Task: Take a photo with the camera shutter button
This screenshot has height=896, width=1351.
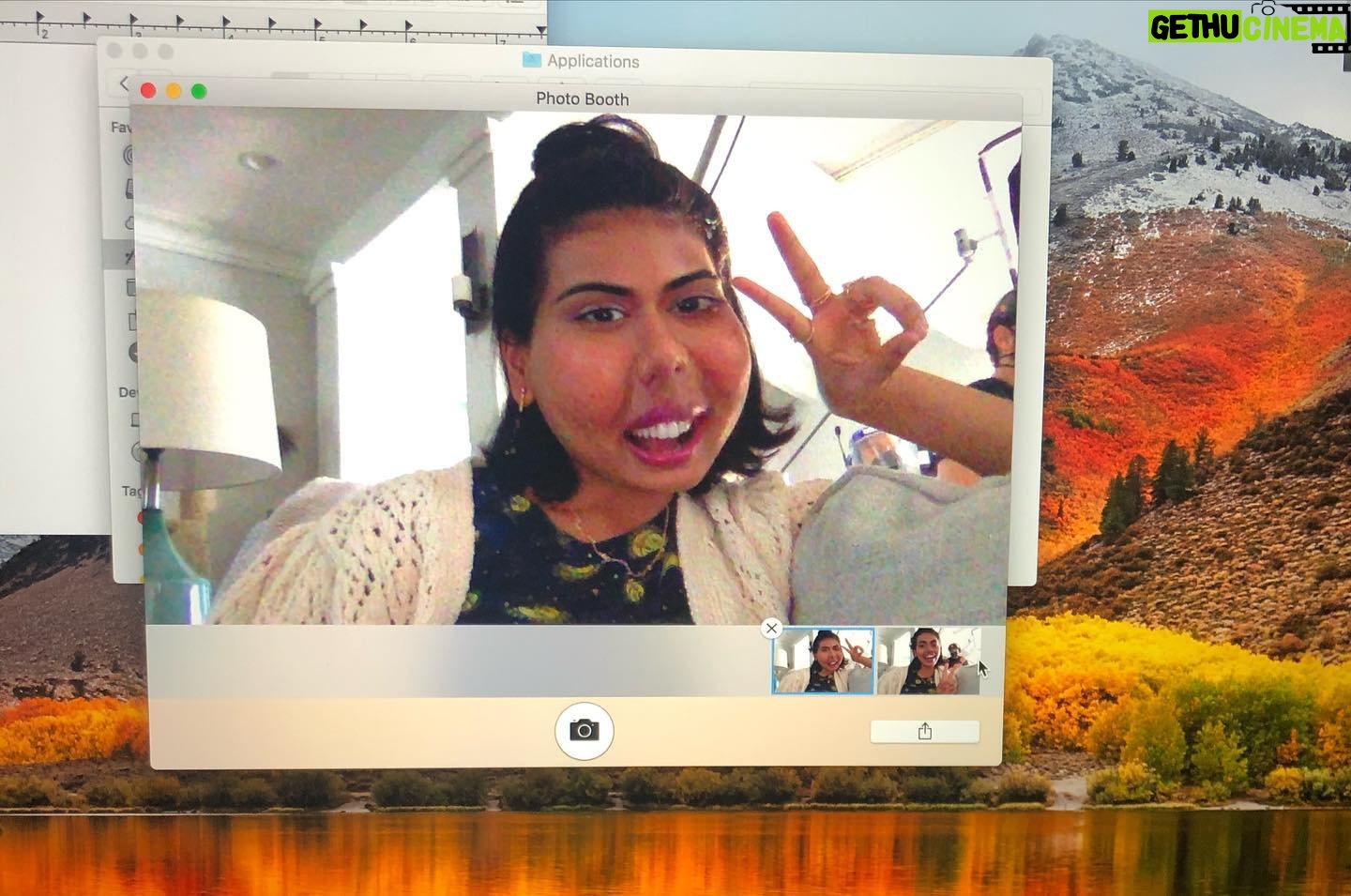Action: pos(584,730)
